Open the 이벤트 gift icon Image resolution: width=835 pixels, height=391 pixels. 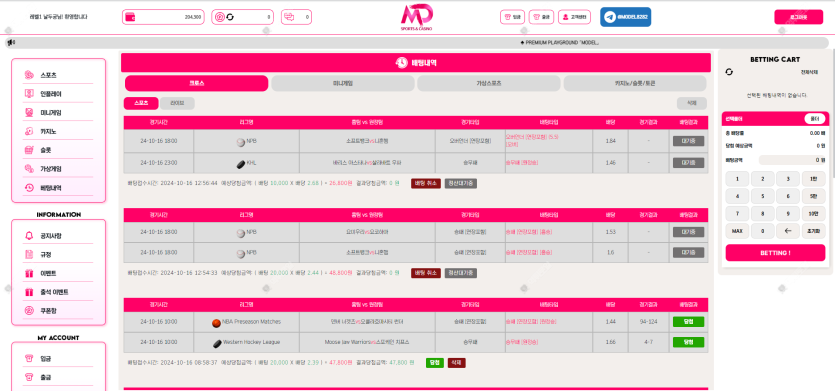(29, 273)
